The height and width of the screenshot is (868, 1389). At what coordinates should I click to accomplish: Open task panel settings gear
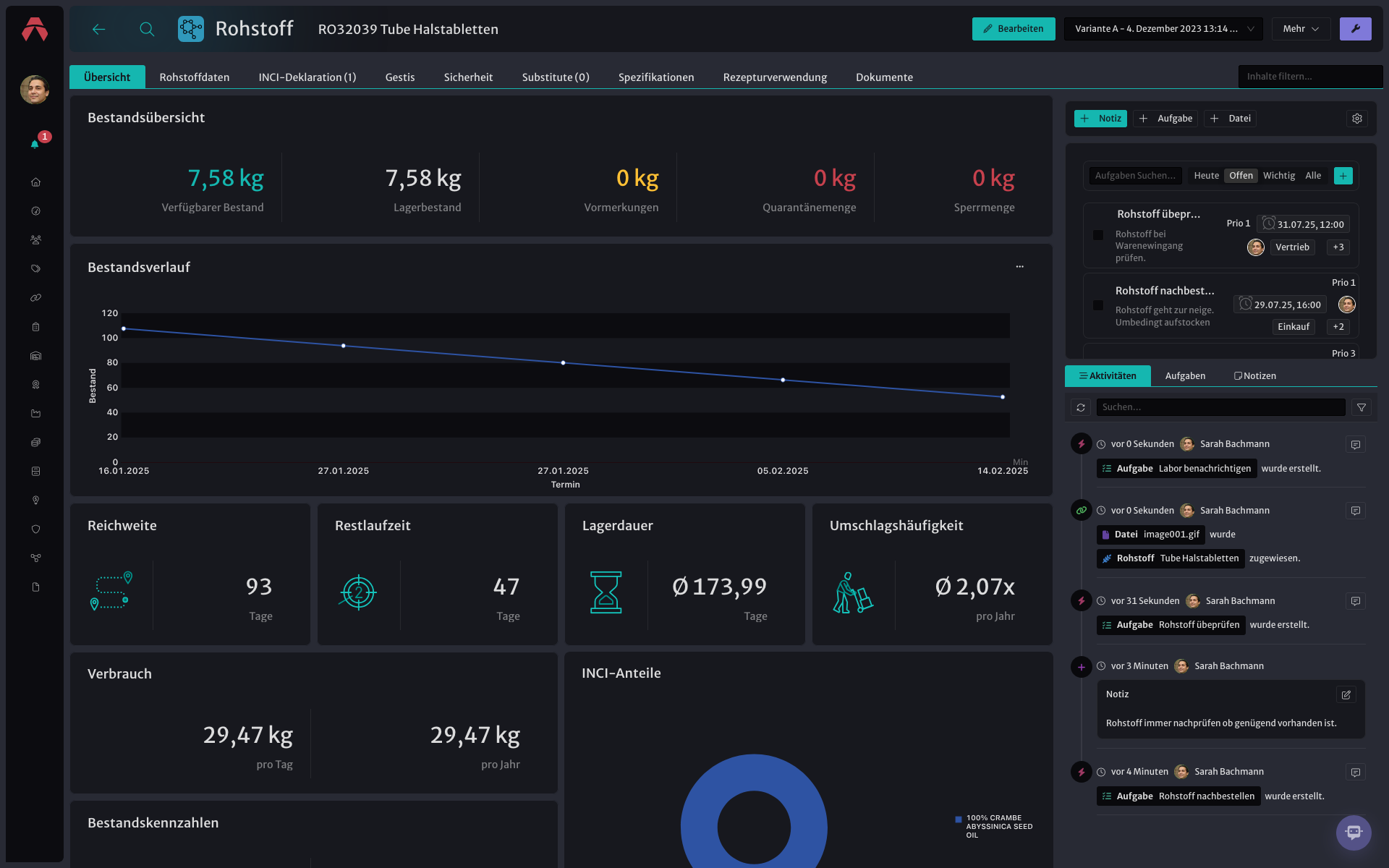(1357, 119)
